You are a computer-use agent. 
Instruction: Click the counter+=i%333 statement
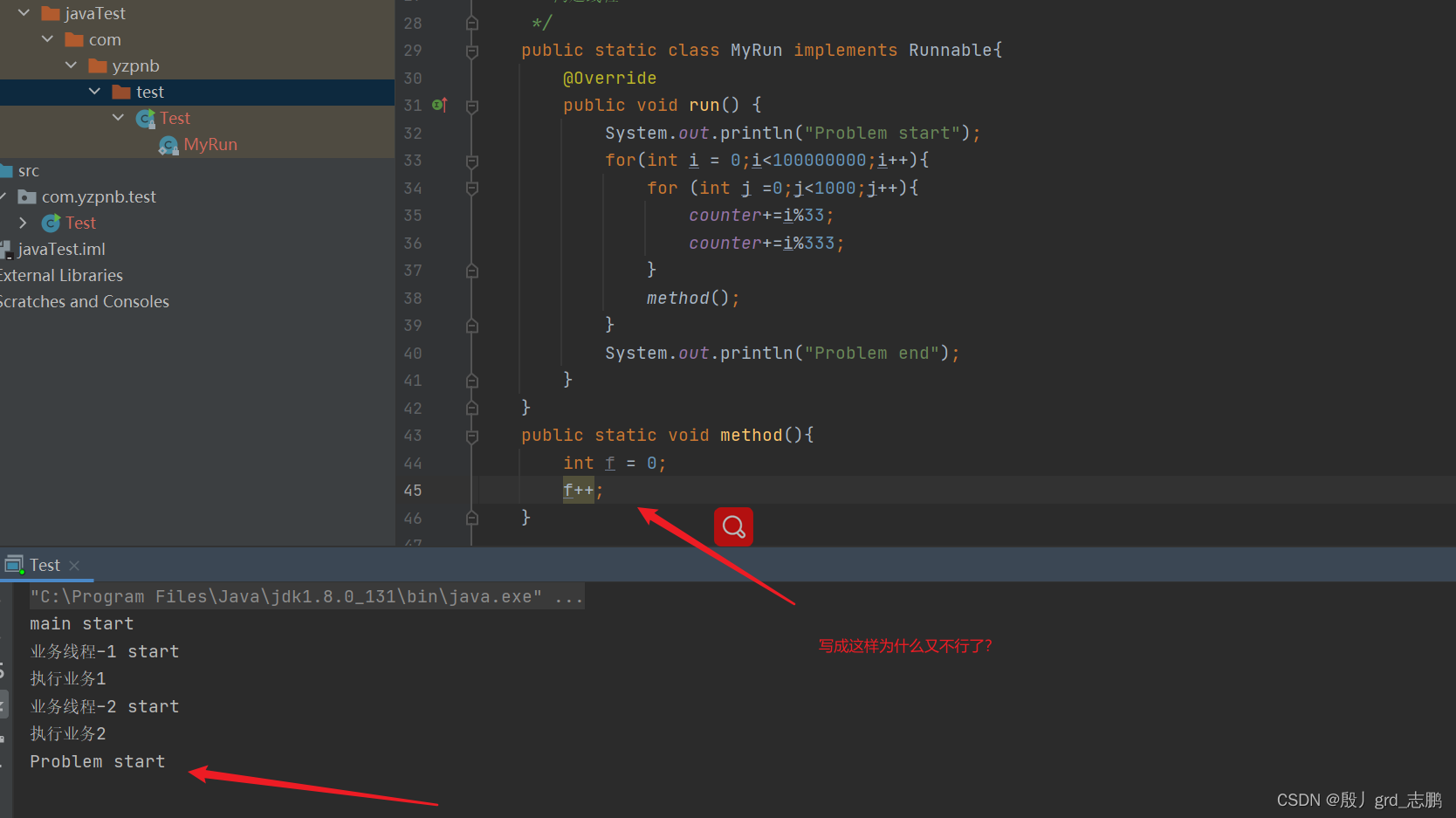[766, 243]
